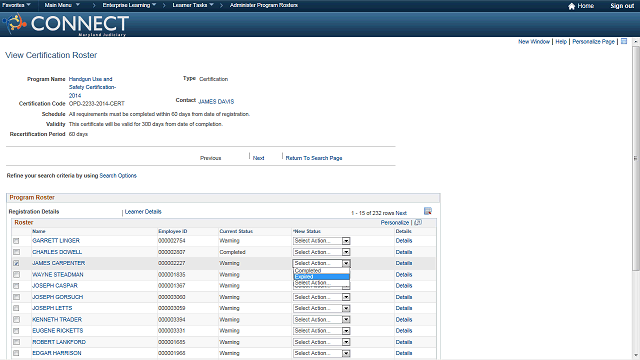Open roster in new window icon beside Personalize
The height and width of the screenshot is (360, 640).
[x=418, y=222]
